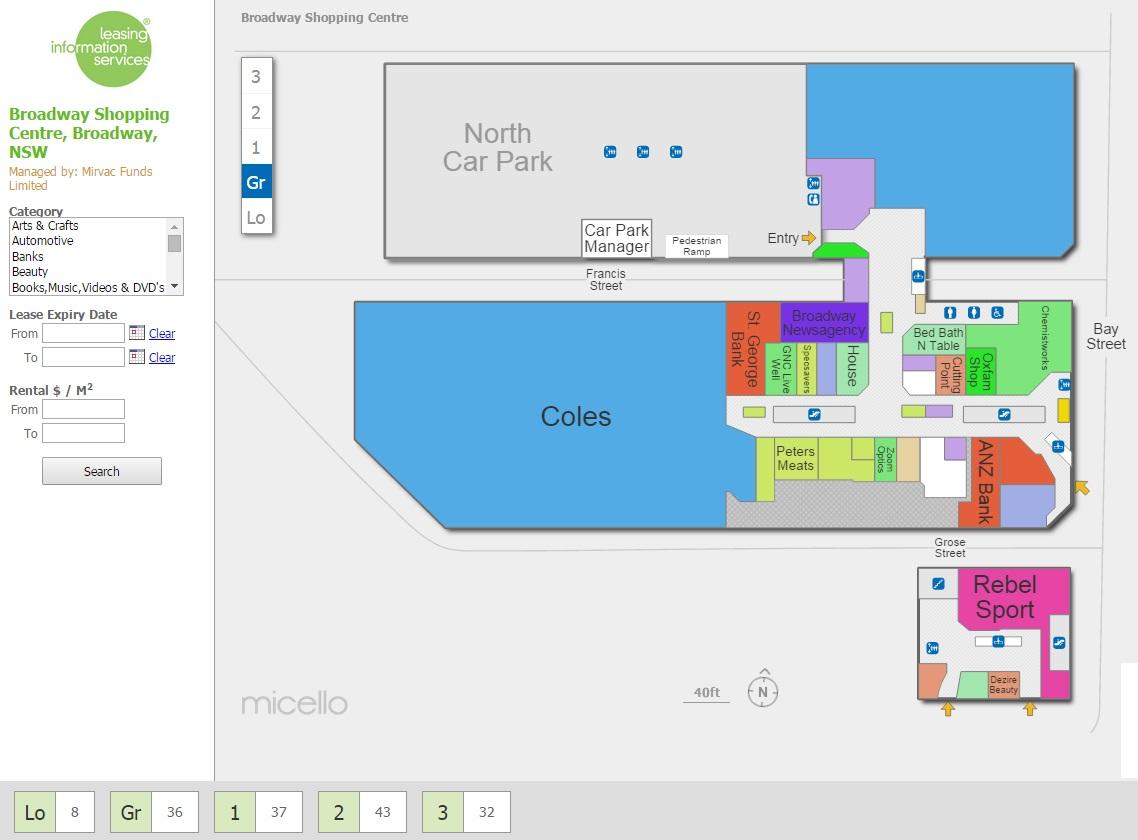This screenshot has width=1138, height=840.
Task: Click orange entrance arrow on Bay Street side
Action: 1081,487
